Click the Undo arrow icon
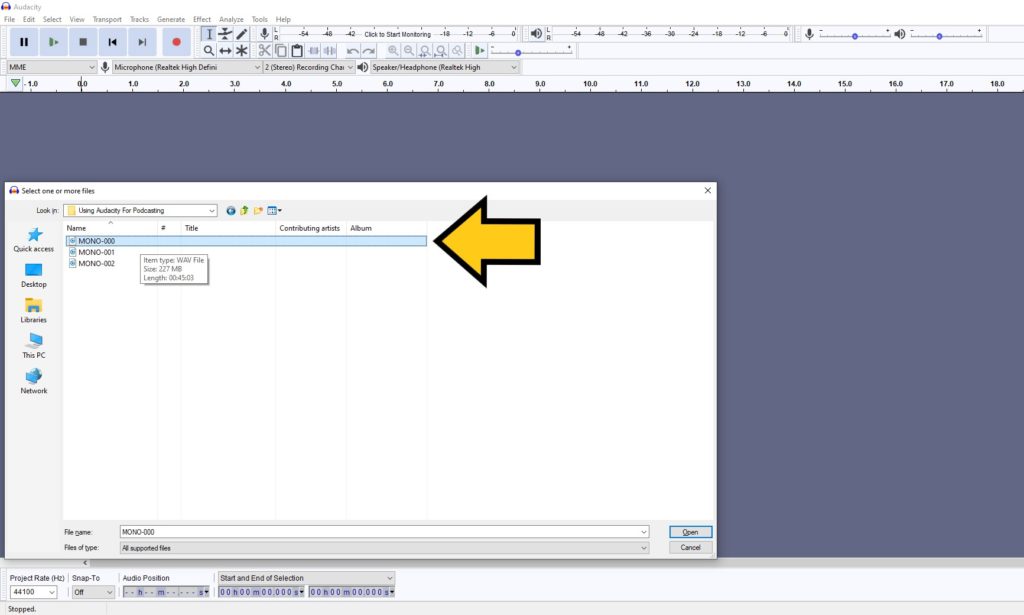The image size is (1024, 615). coord(353,50)
